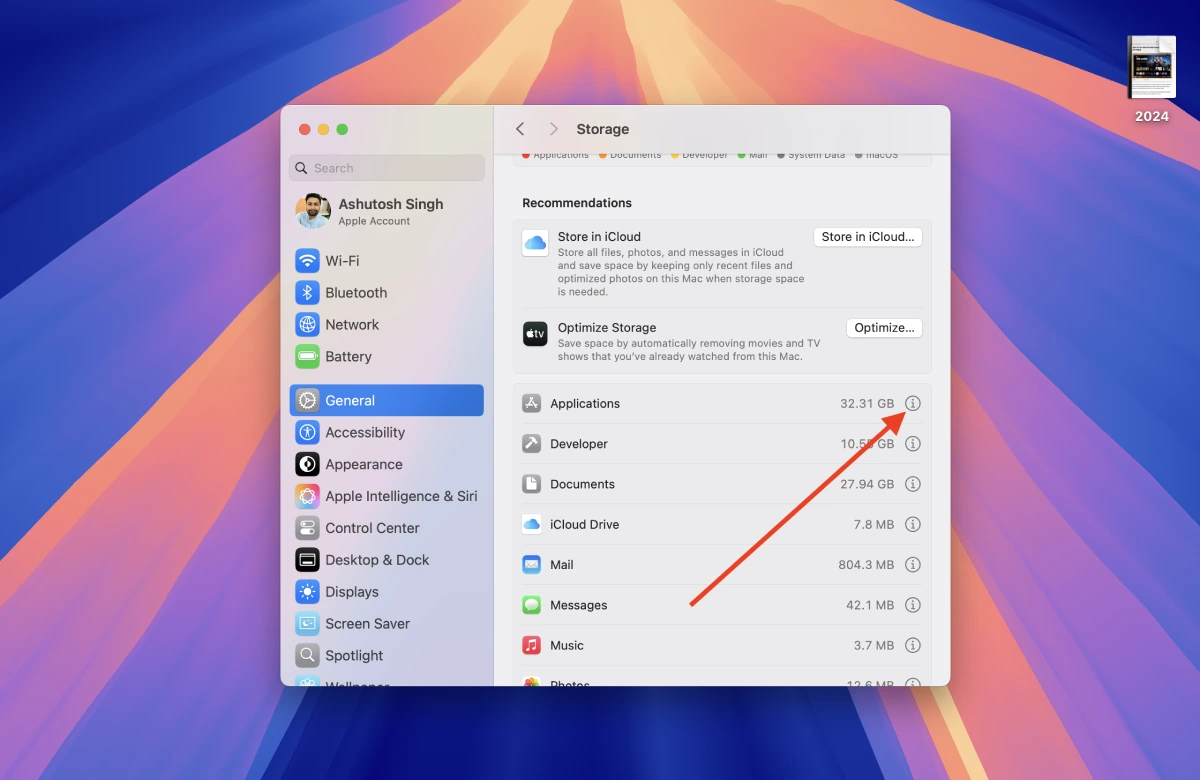Click the Messages 42.1 MB size
This screenshot has height=780, width=1200.
[870, 605]
